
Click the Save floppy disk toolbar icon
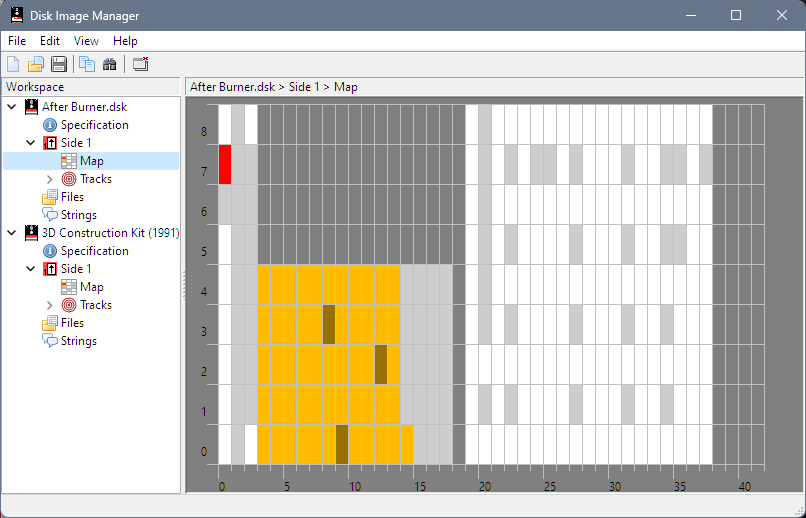point(59,64)
